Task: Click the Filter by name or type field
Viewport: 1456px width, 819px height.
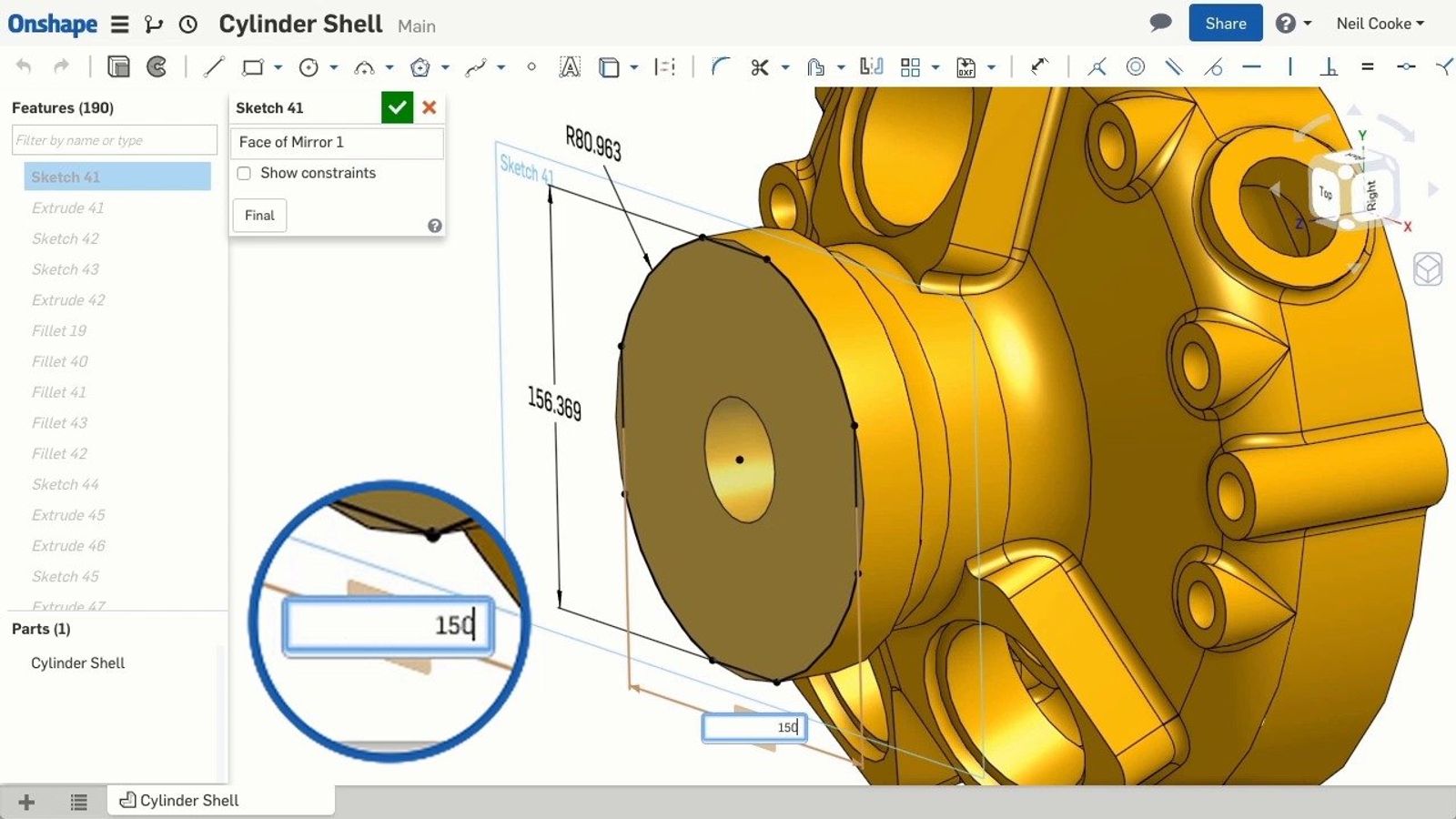Action: [115, 140]
